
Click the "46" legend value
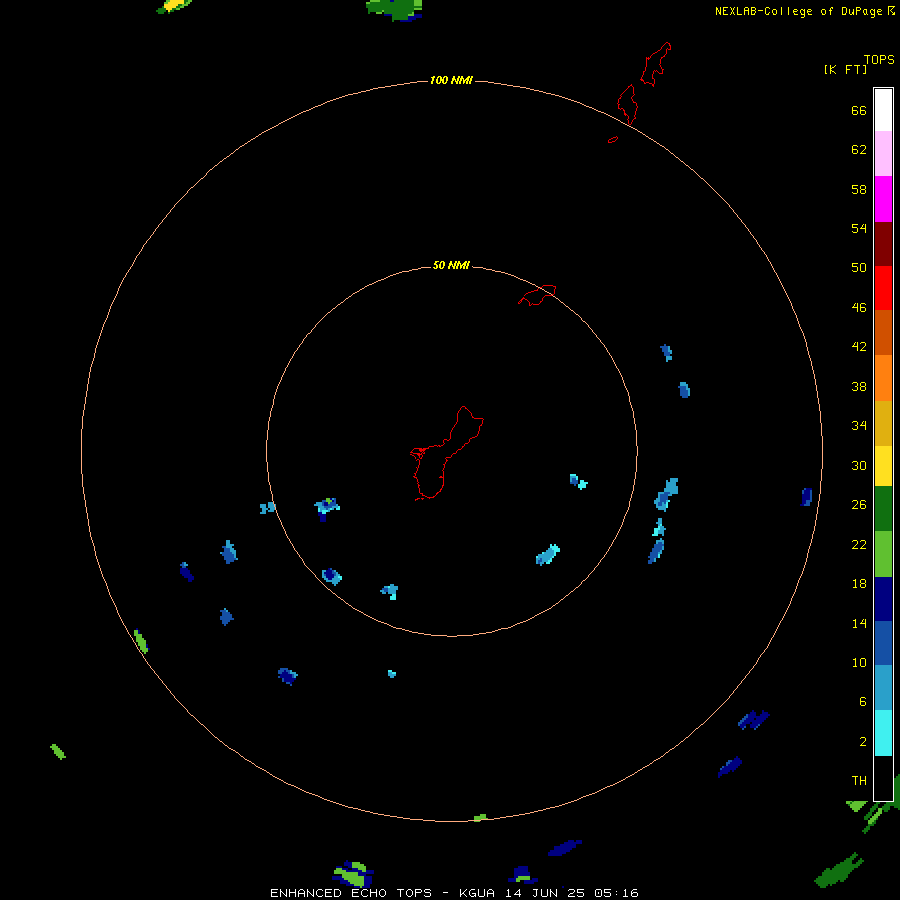pos(859,308)
